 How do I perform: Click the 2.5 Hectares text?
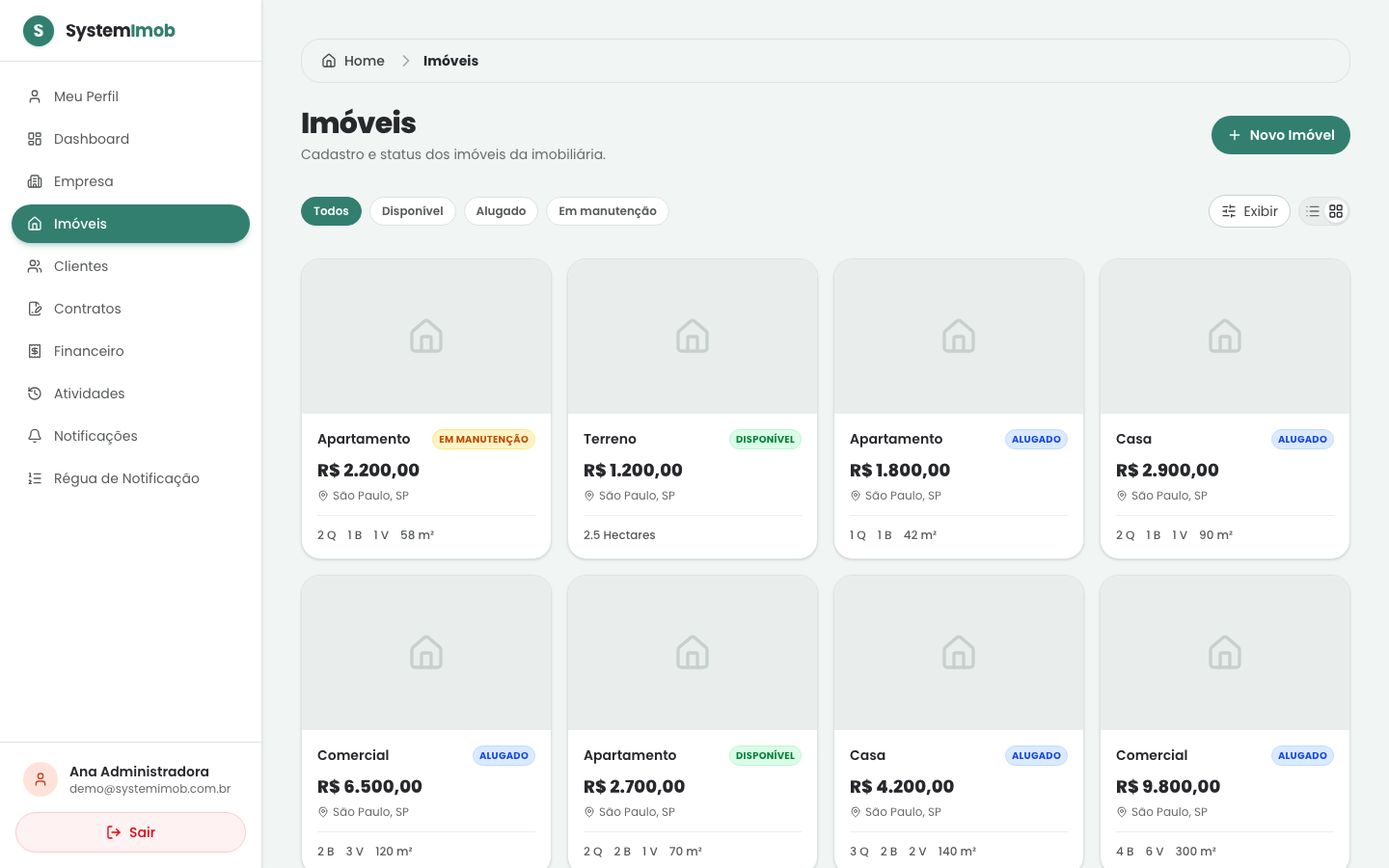click(x=619, y=535)
